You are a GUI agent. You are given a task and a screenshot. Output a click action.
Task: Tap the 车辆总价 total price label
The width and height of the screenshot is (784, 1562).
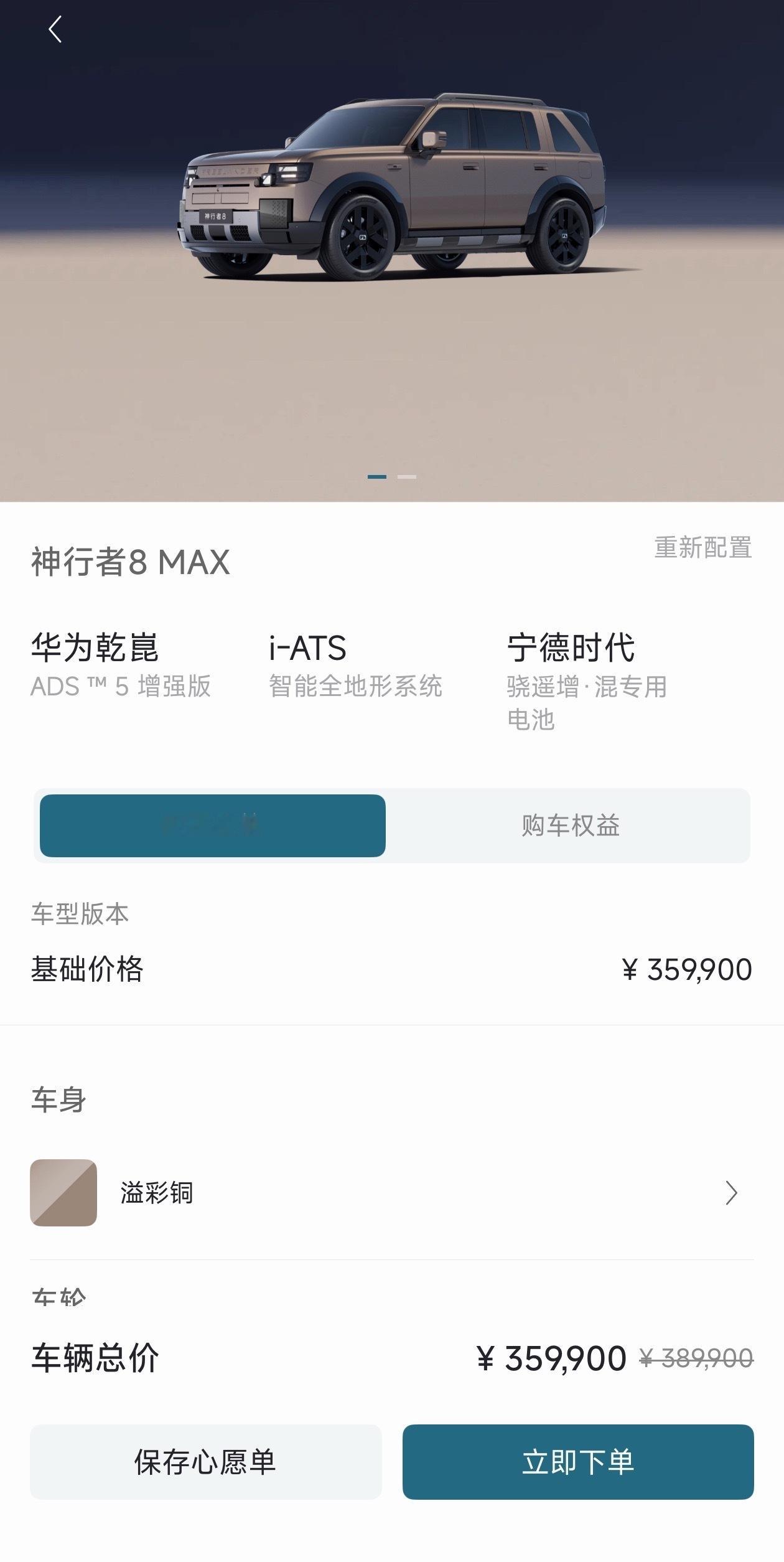95,1358
